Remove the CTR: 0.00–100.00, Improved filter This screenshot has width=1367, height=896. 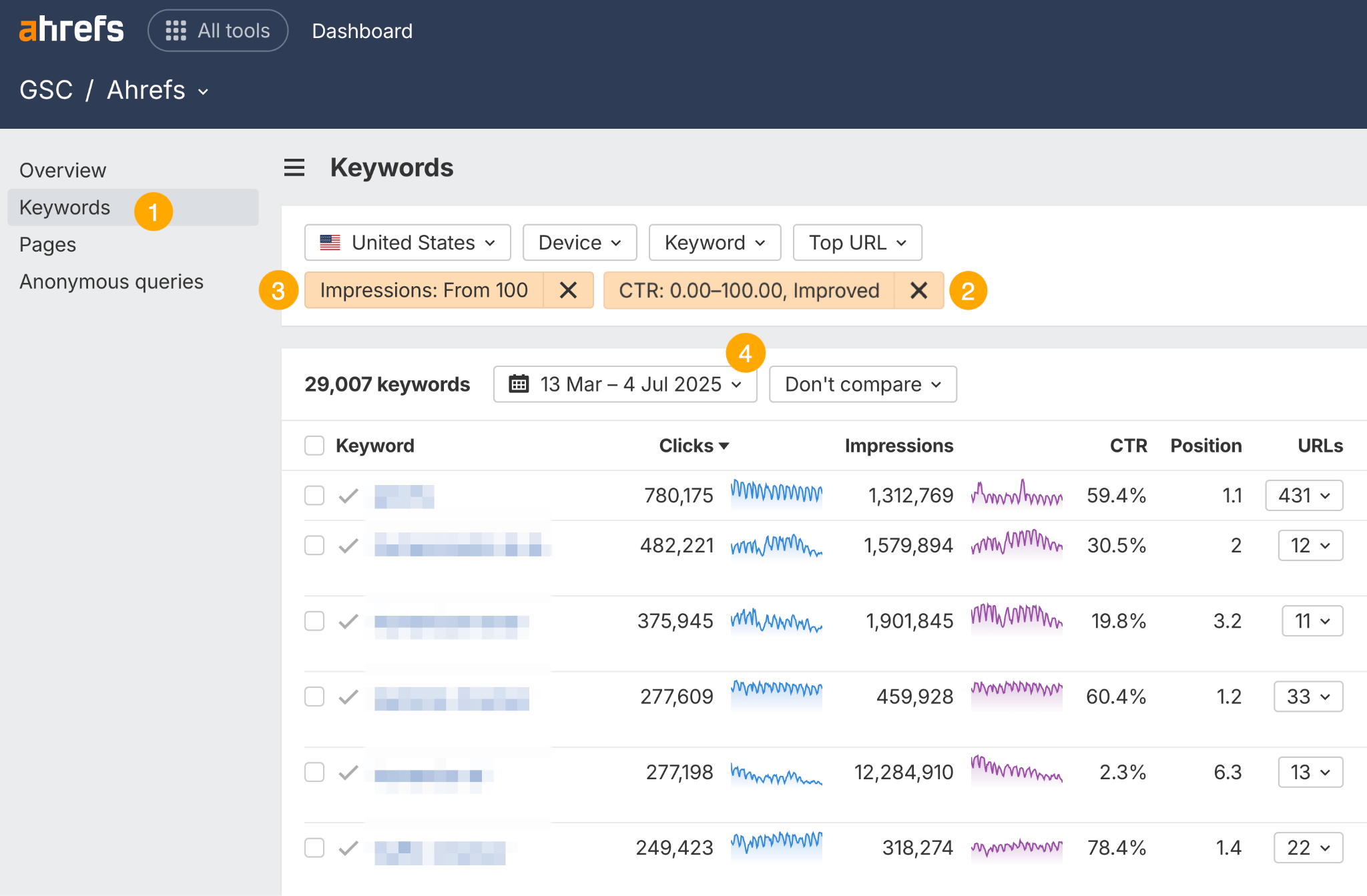pos(918,290)
